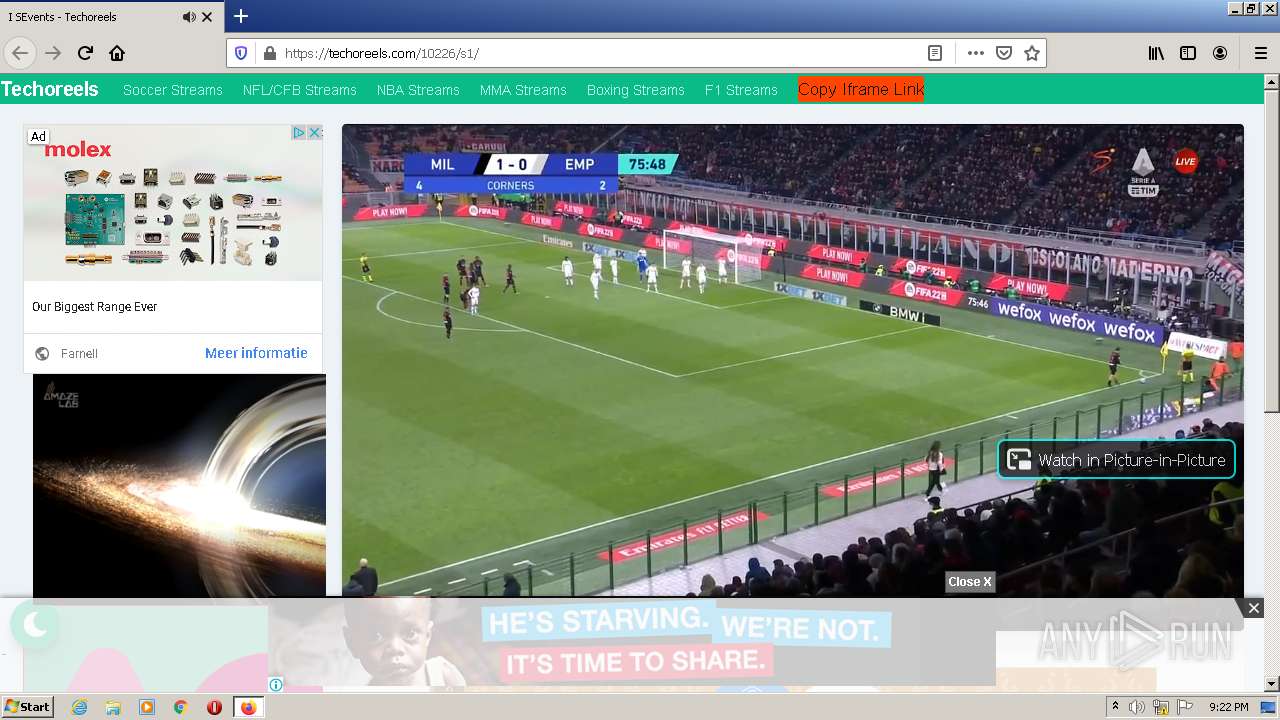Open the tracking protection shield icon
Image resolution: width=1280 pixels, height=720 pixels.
click(241, 53)
